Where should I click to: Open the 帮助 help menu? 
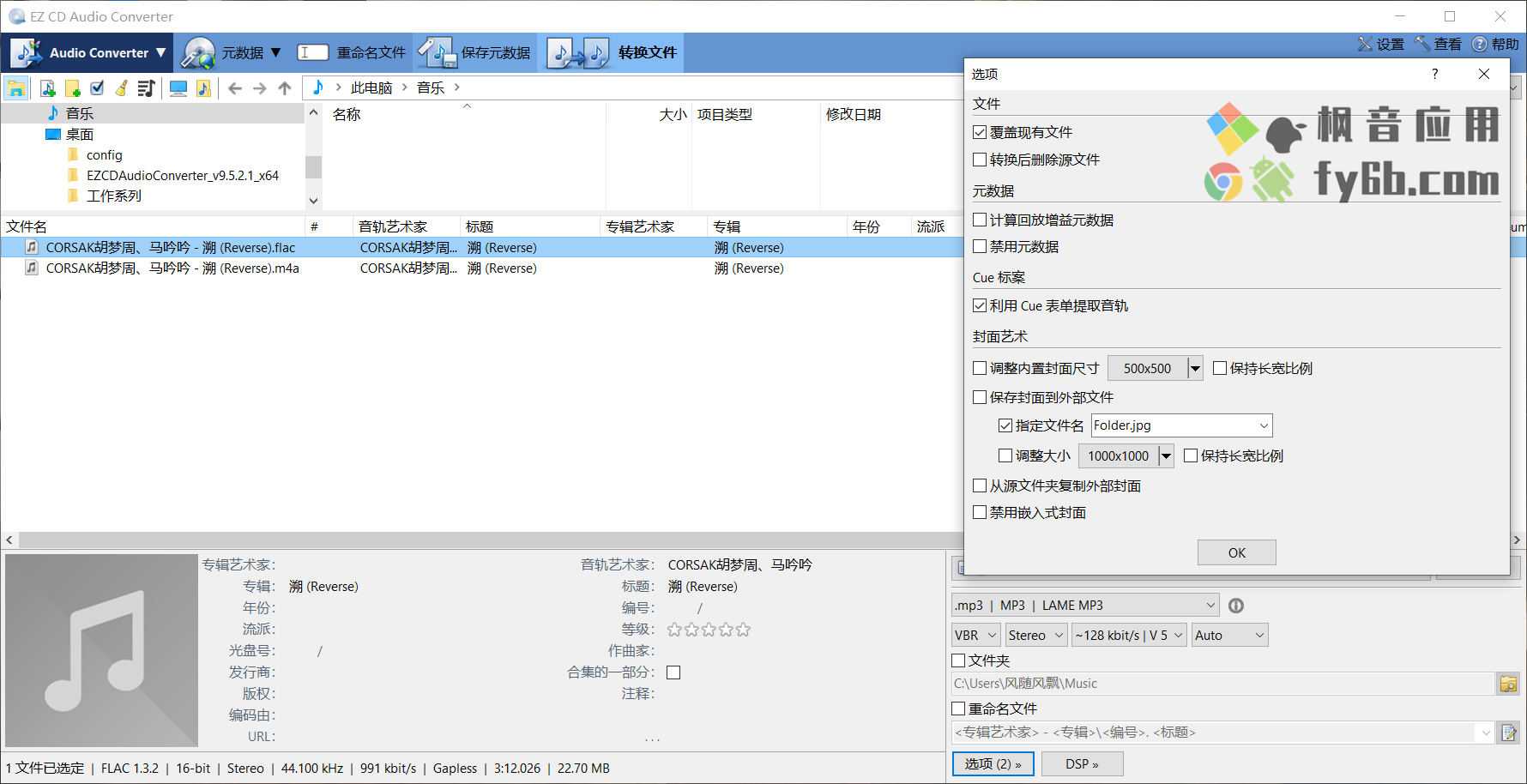[x=1495, y=44]
